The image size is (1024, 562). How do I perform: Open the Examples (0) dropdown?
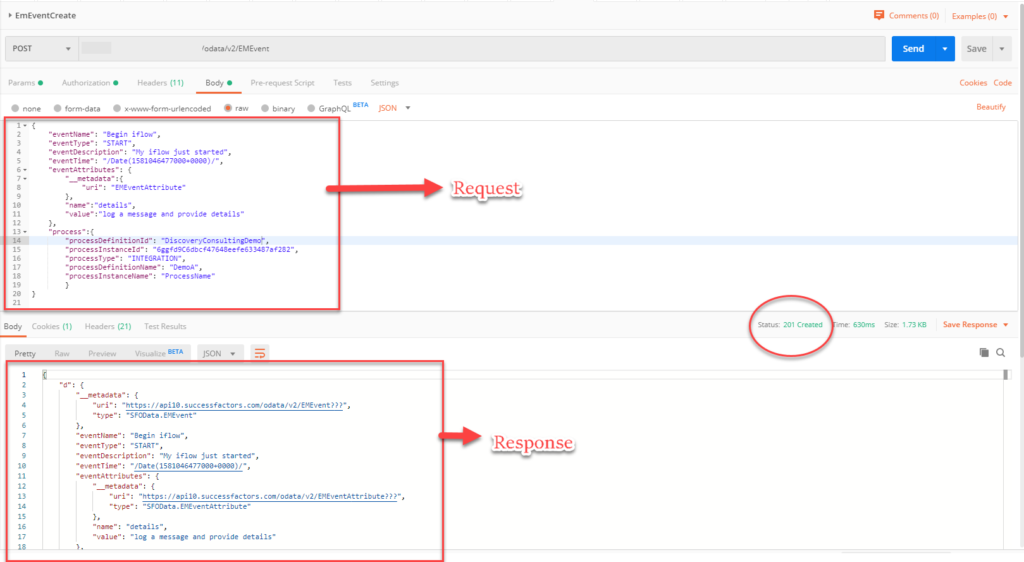980,16
